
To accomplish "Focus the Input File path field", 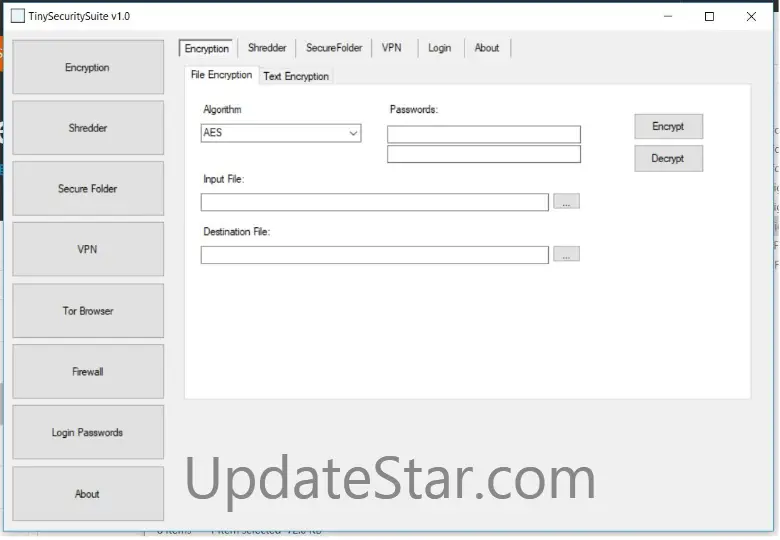I will click(x=375, y=202).
